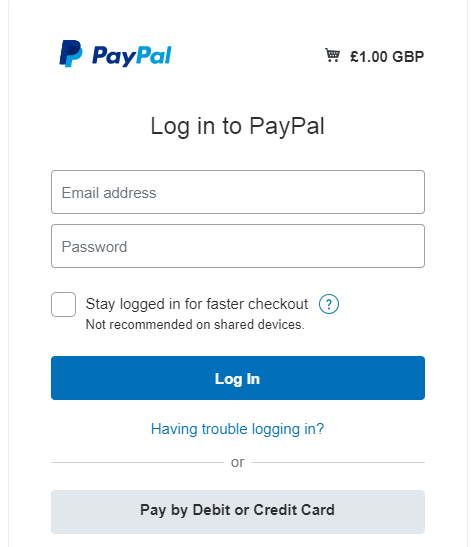This screenshot has width=476, height=547.
Task: Open 'Having trouble logging in?' link
Action: pyautogui.click(x=238, y=429)
